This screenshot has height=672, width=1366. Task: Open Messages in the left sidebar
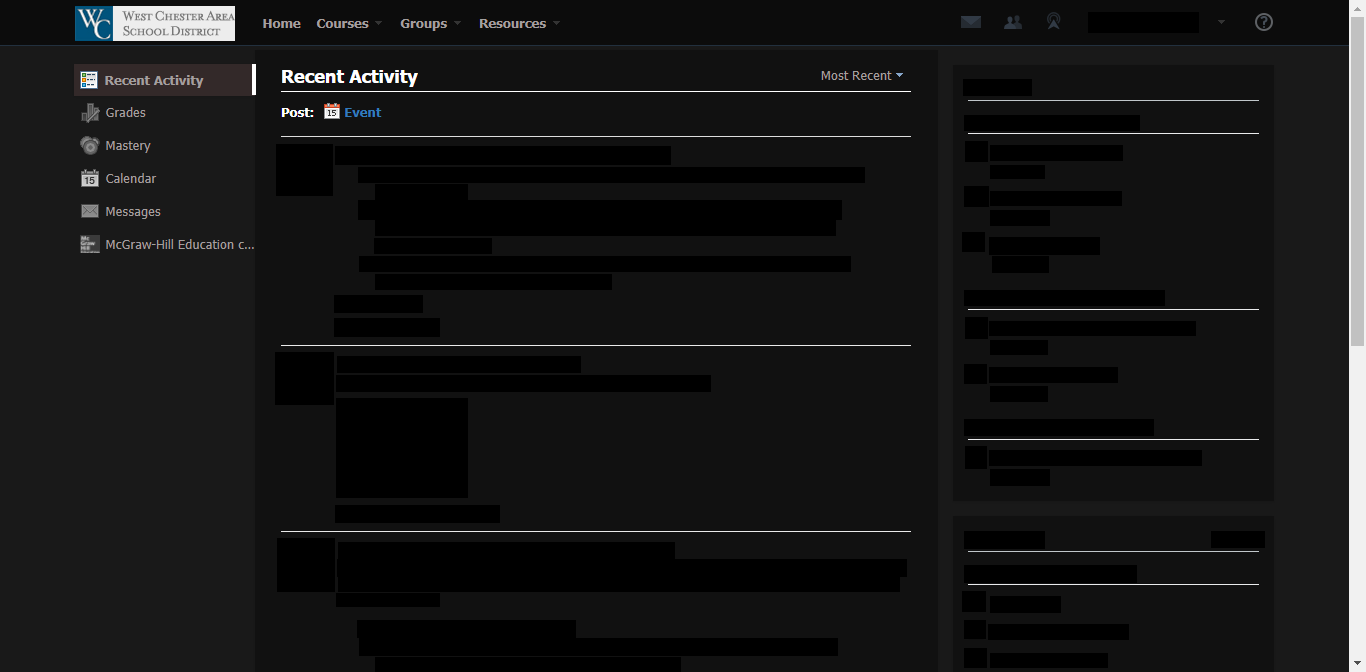click(133, 211)
